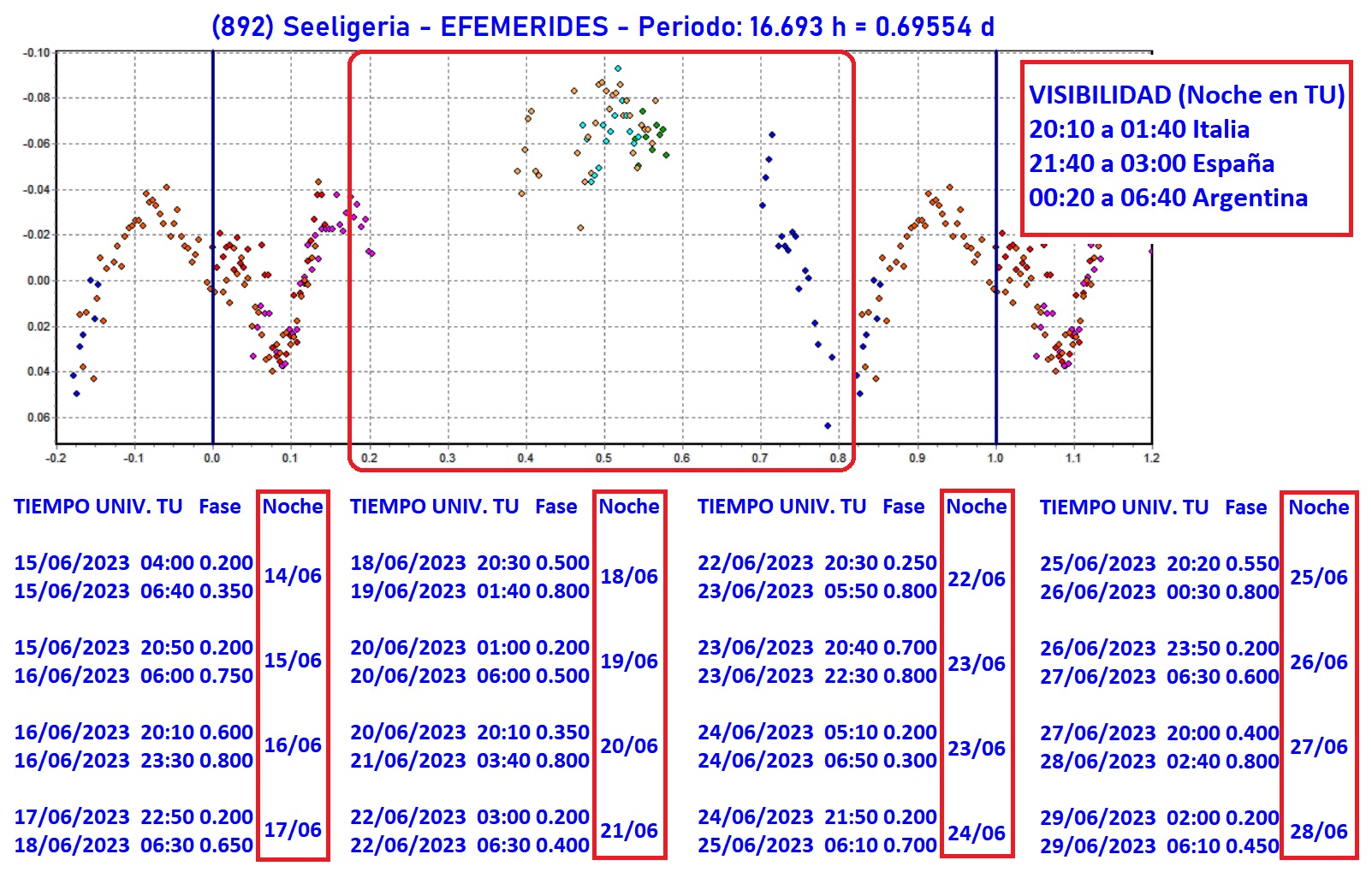
Task: Select the row '22/06/2023 03:00 0.200'
Action: coord(470,817)
